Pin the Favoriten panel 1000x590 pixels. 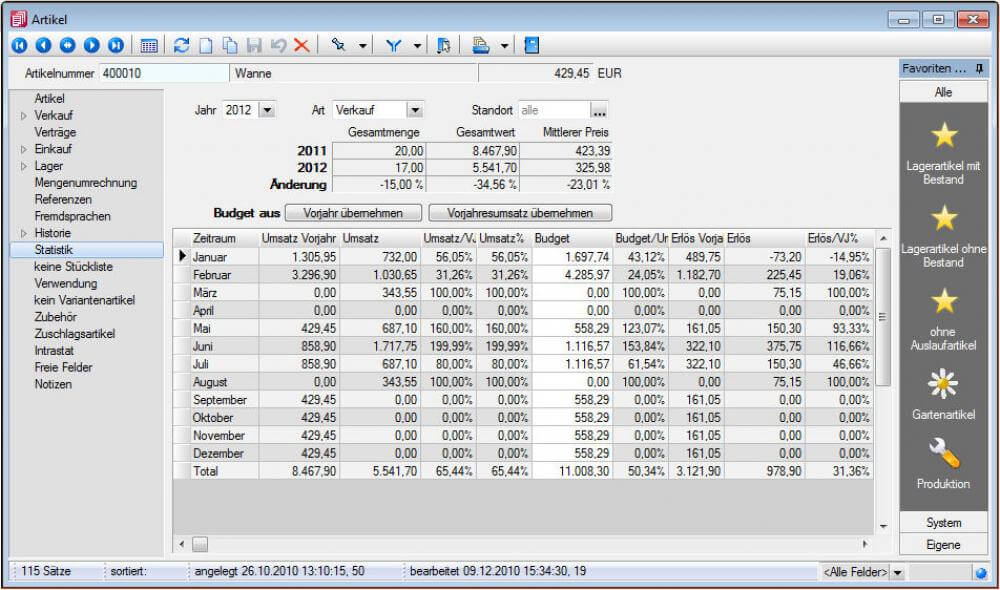click(x=979, y=68)
